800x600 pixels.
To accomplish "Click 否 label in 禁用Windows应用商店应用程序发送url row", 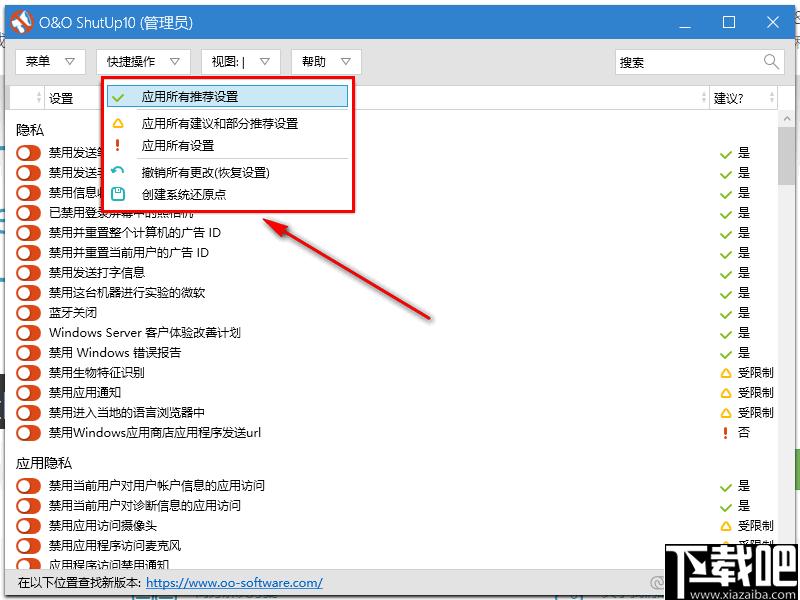I will tap(744, 433).
